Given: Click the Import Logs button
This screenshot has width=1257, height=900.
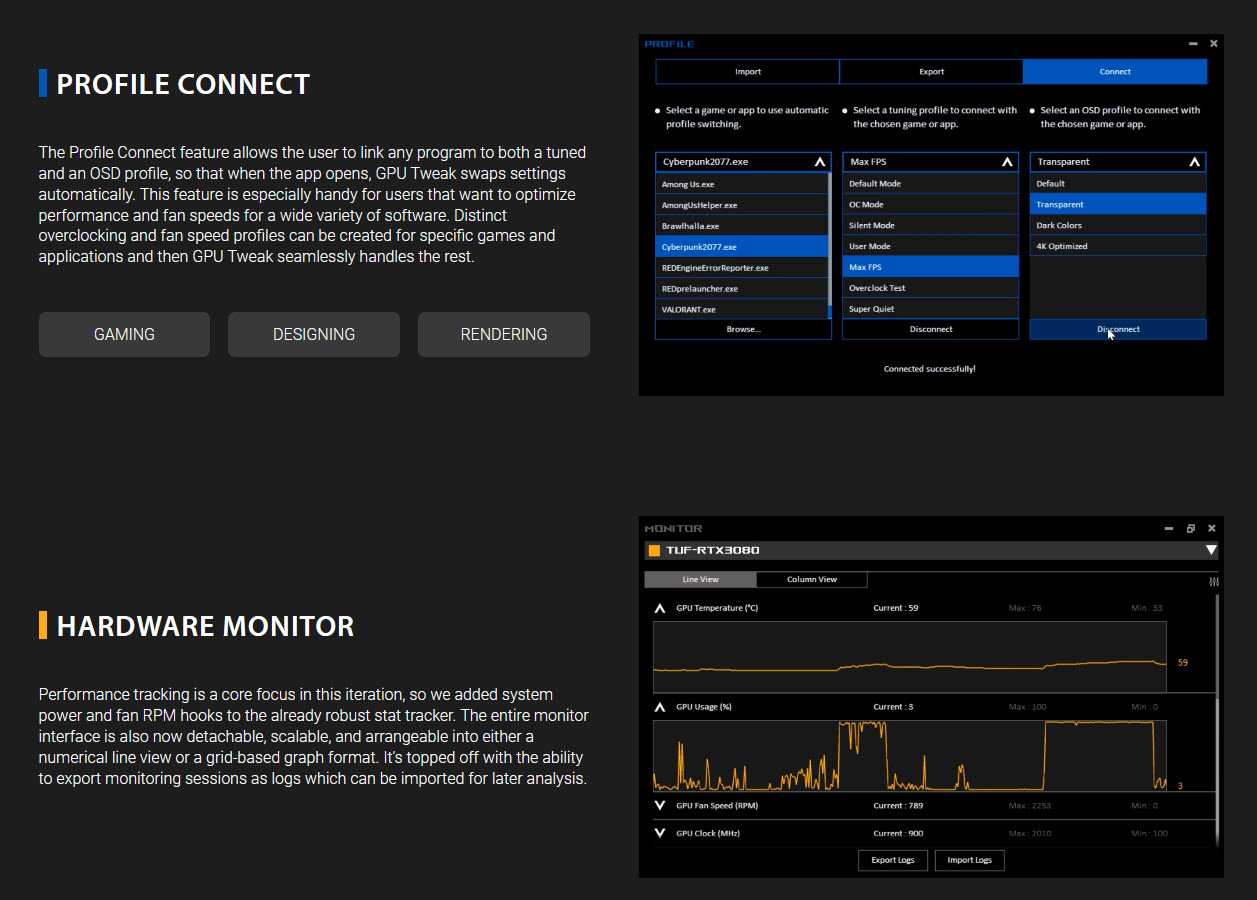Looking at the screenshot, I should [x=969, y=860].
